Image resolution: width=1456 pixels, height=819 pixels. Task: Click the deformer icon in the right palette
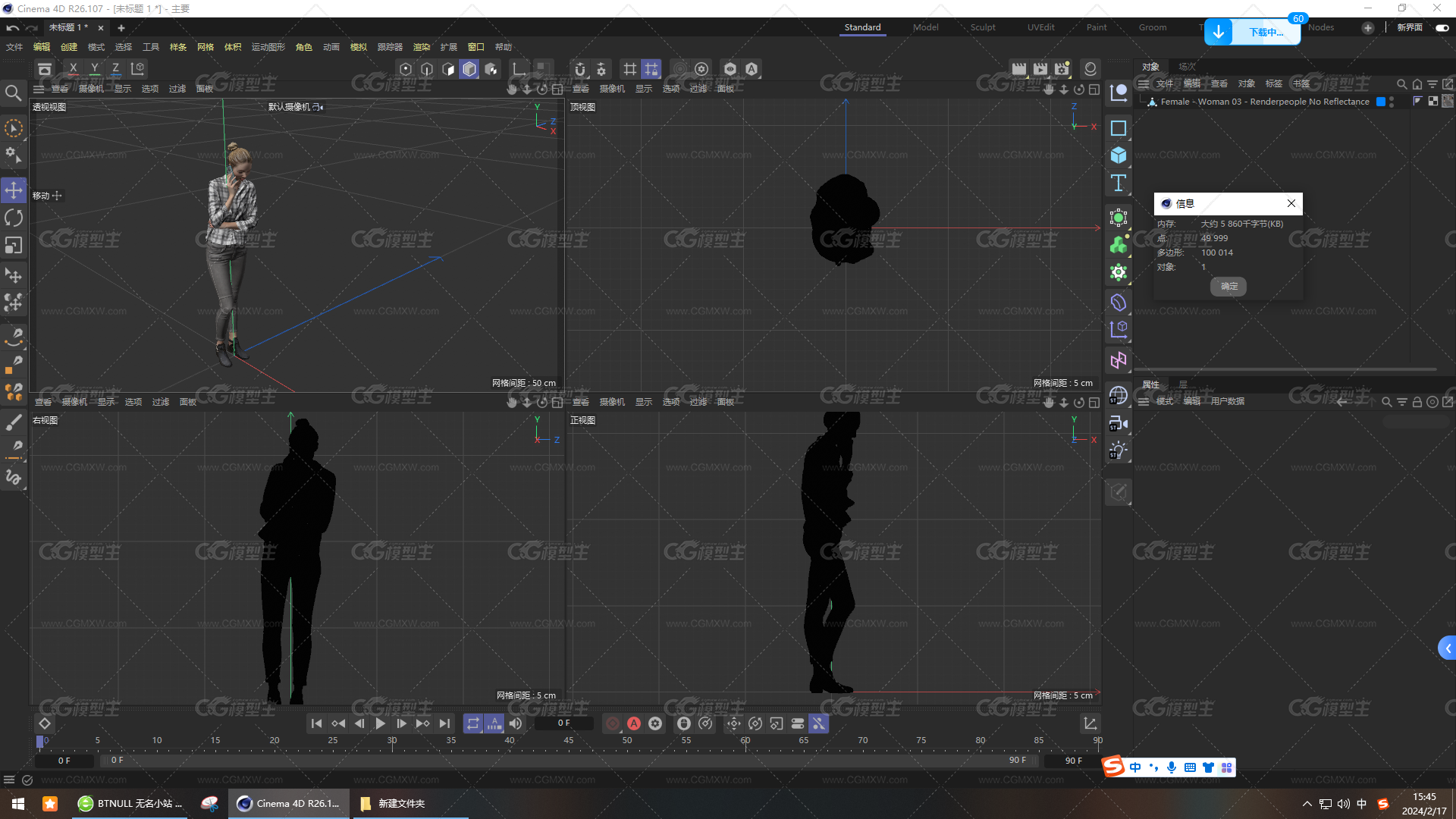pyautogui.click(x=1119, y=303)
